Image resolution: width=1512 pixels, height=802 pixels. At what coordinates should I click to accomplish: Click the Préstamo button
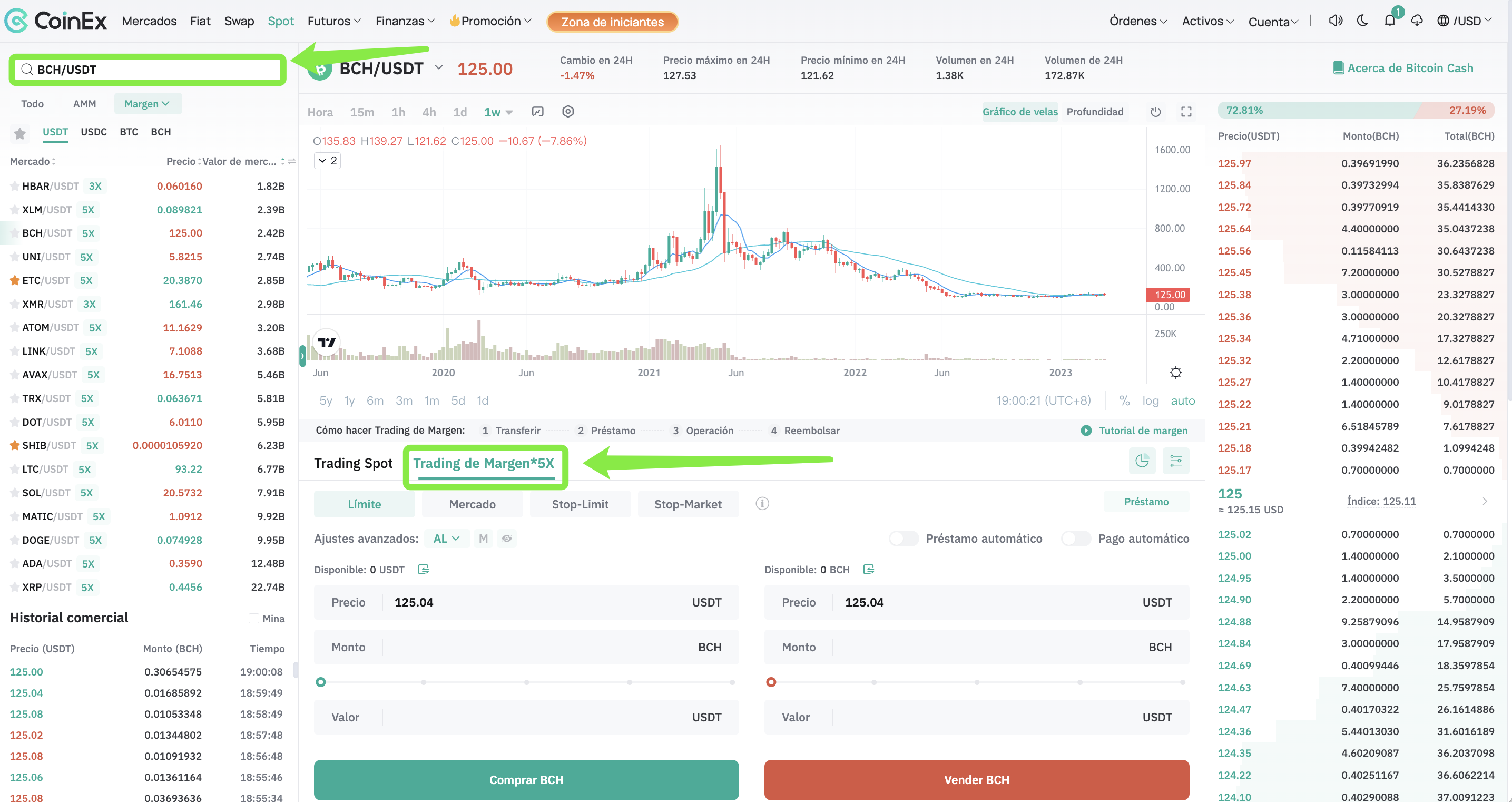pos(1146,502)
